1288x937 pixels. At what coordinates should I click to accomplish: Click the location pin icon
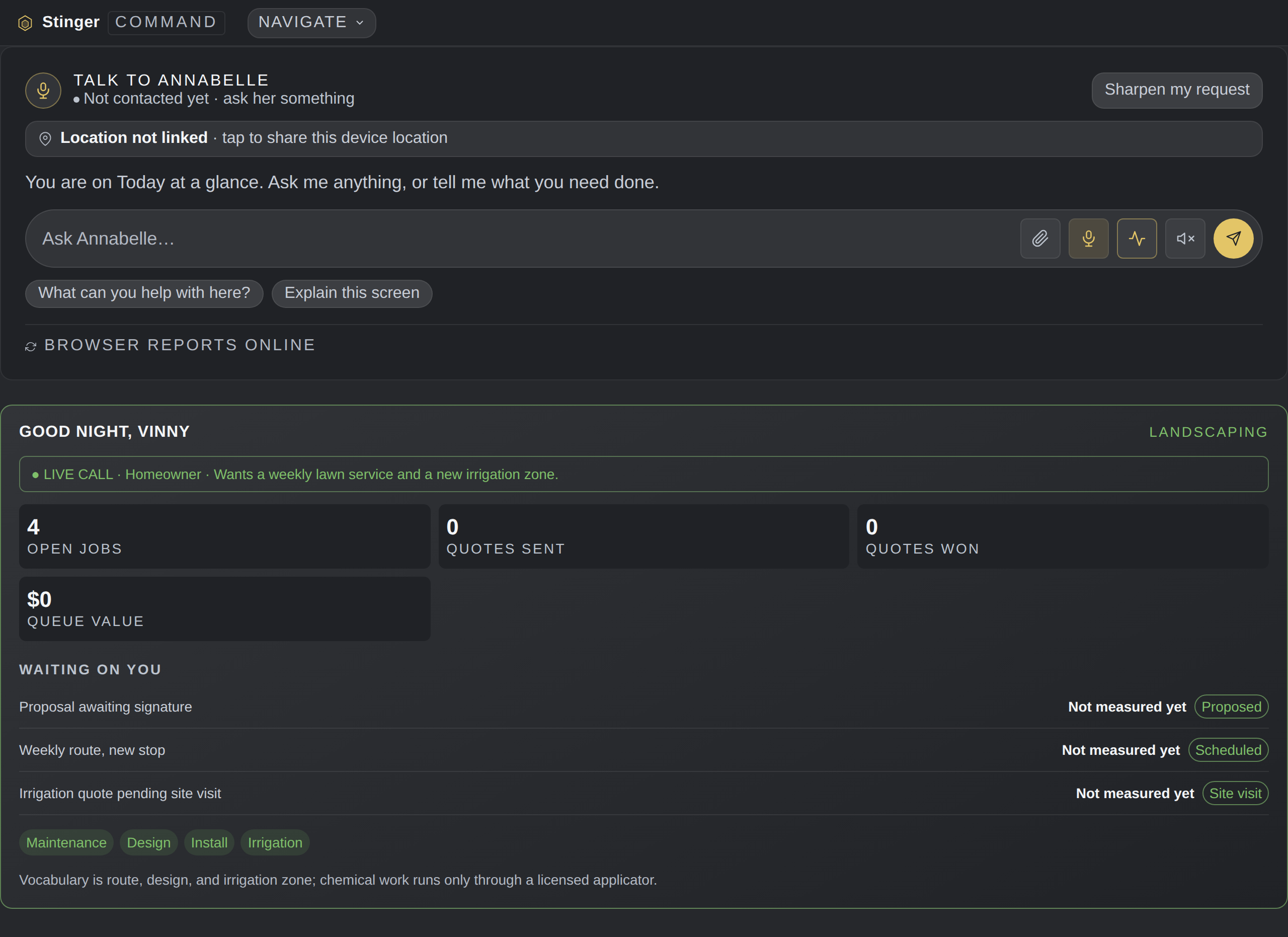tap(45, 138)
